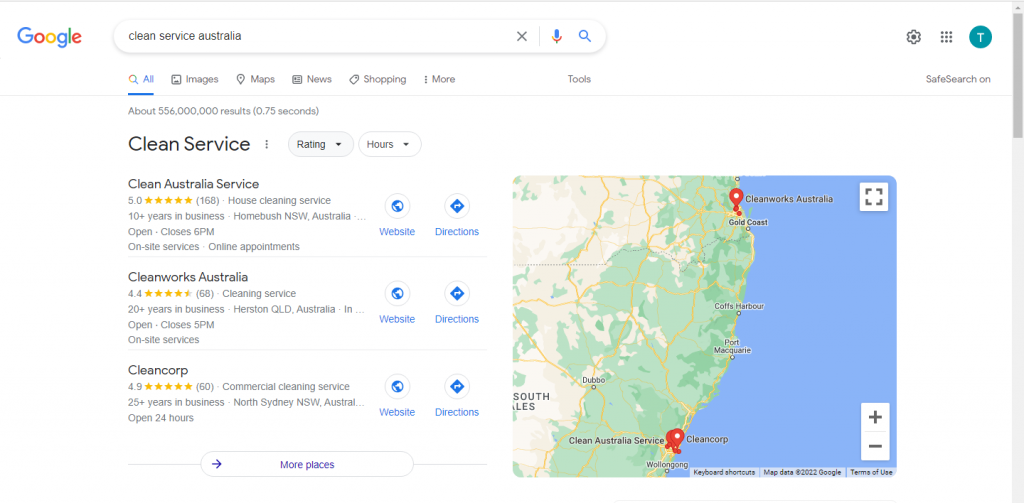Click the microphone voice search icon
Image resolution: width=1024 pixels, height=503 pixels.
pos(557,36)
